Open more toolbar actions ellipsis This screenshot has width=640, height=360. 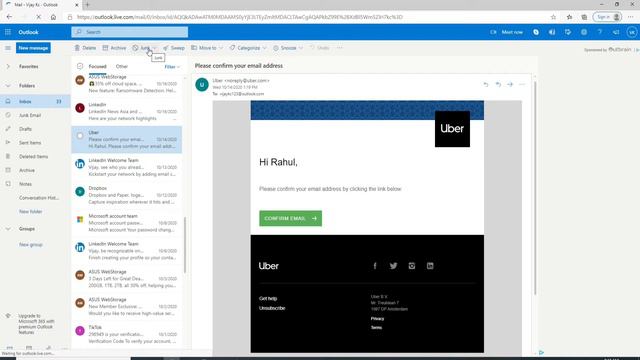point(340,48)
